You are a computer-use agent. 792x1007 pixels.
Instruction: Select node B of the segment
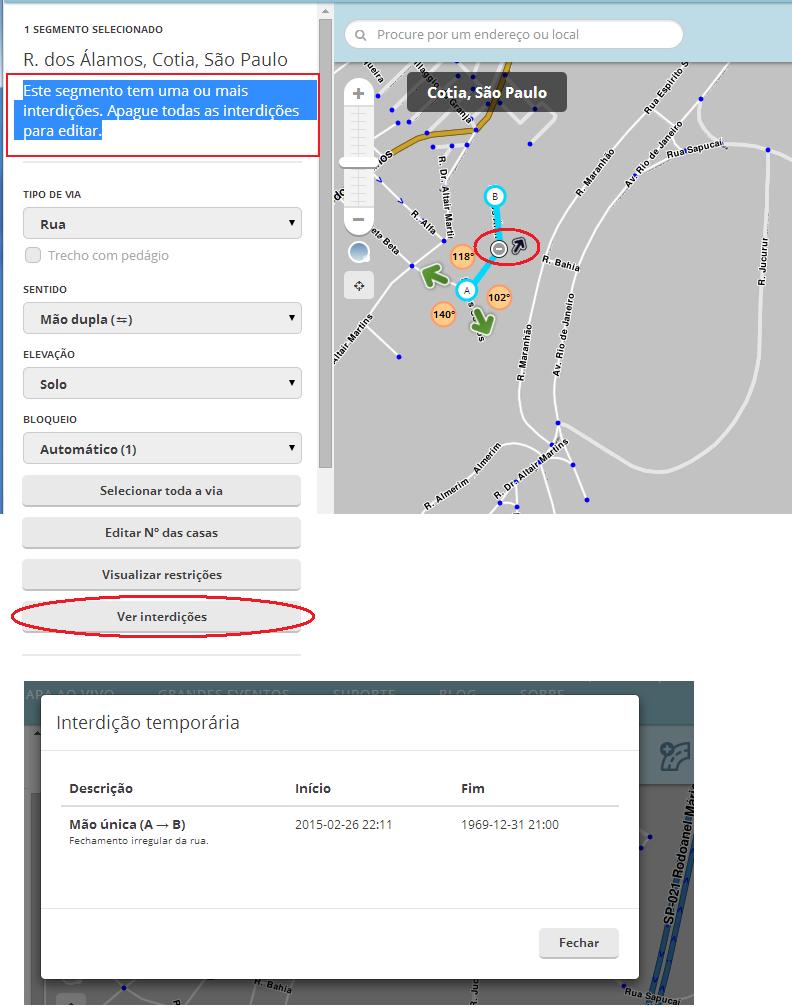click(x=495, y=197)
